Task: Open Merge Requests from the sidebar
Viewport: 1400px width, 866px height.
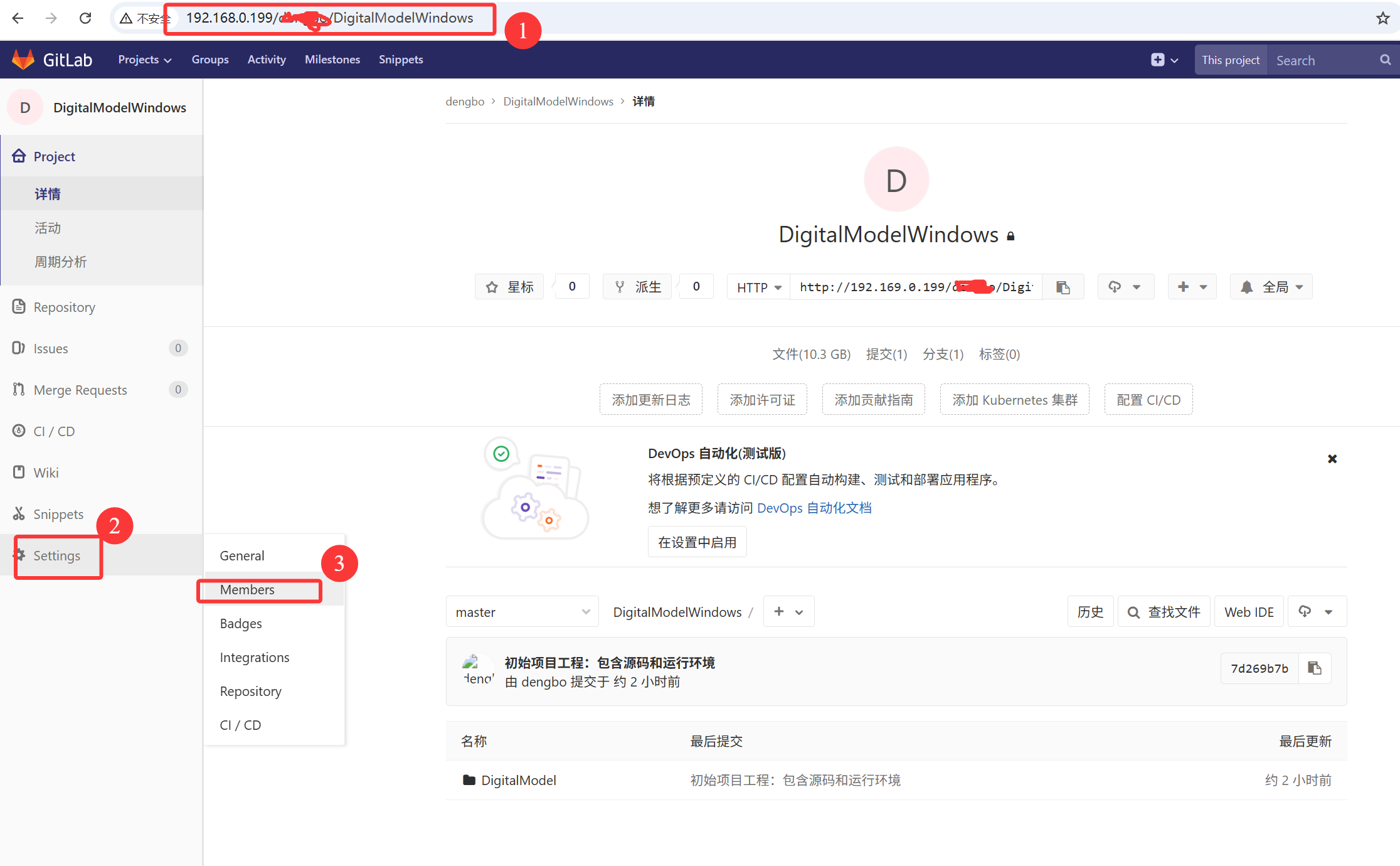Action: (x=79, y=389)
